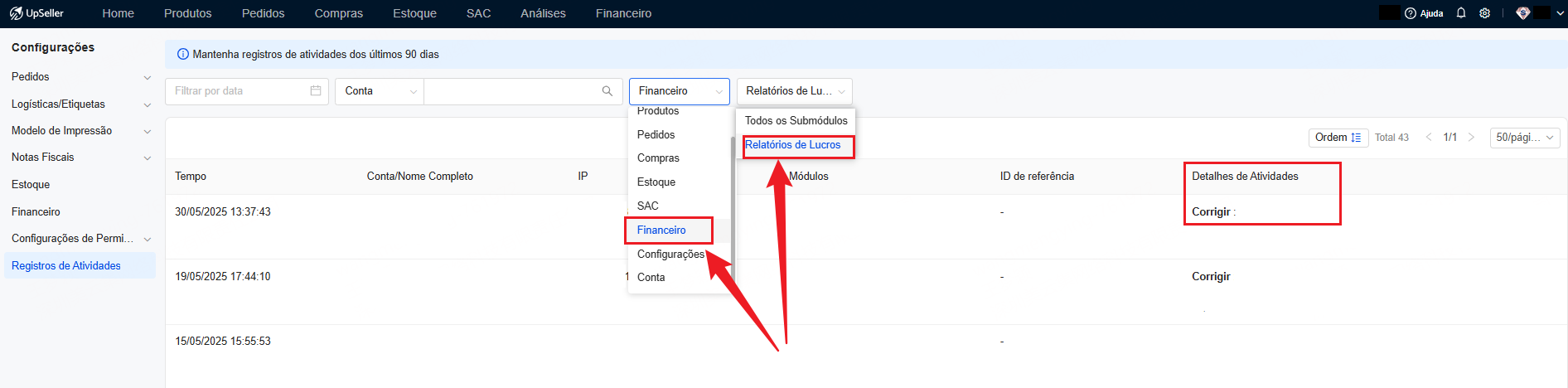Go to the next page arrow
The height and width of the screenshot is (388, 1568).
point(1471,138)
